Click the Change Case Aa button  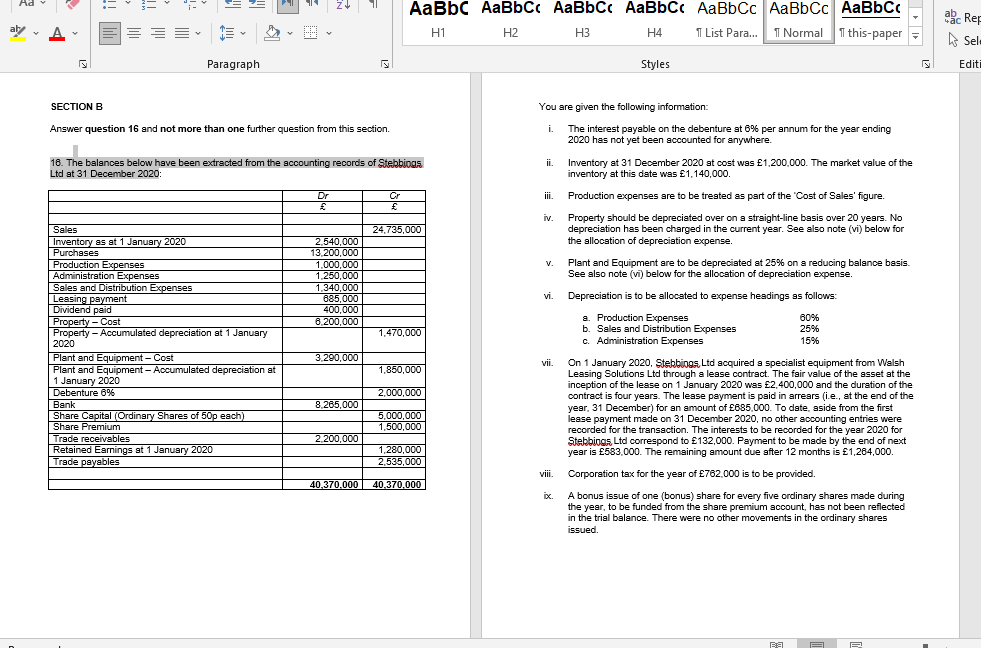click(x=27, y=4)
